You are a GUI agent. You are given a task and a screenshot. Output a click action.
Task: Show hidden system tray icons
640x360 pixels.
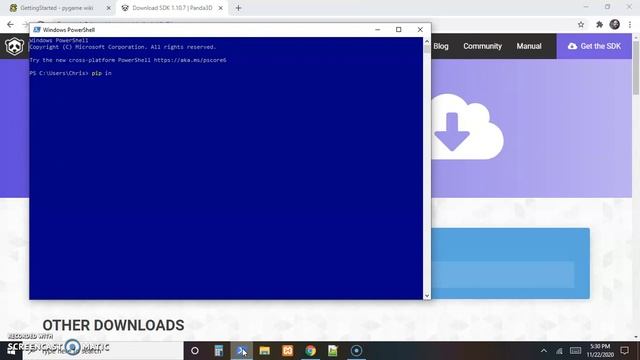(x=544, y=351)
